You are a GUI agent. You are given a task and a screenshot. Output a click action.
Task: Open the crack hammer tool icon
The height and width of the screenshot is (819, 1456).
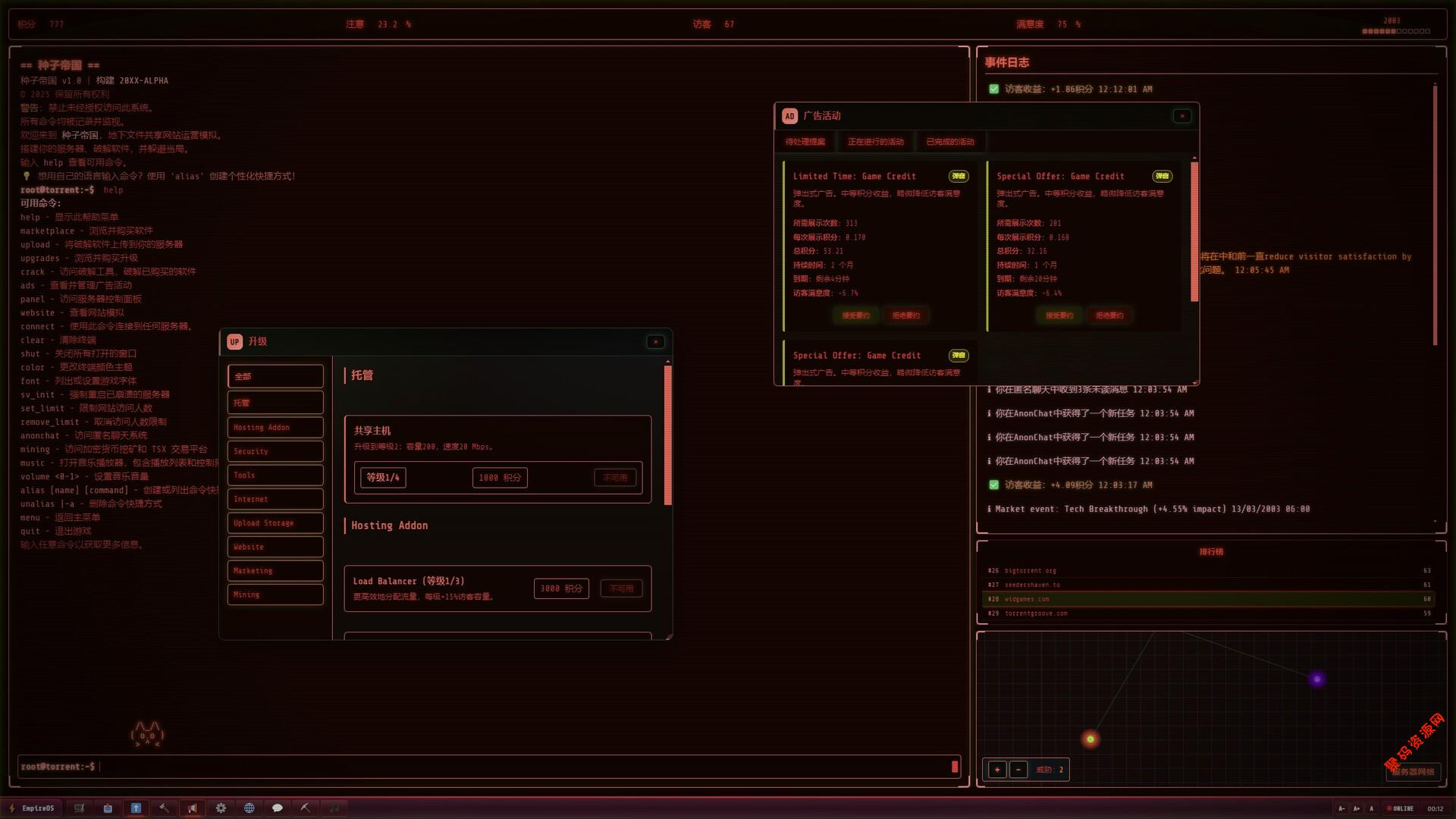164,808
